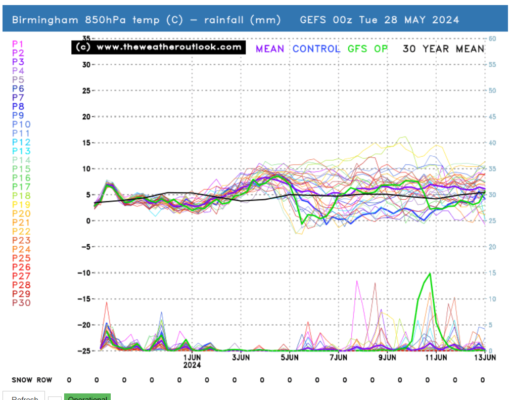Select ensemble member P16 in legend
Screen dimensions: 511x400
tap(21, 178)
